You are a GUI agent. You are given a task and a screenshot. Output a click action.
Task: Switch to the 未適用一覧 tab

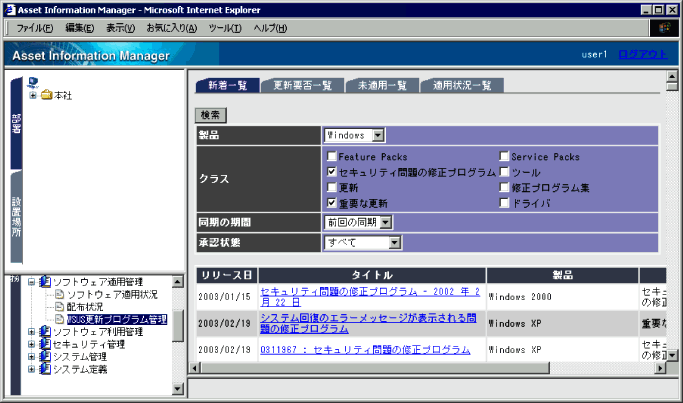click(x=382, y=85)
